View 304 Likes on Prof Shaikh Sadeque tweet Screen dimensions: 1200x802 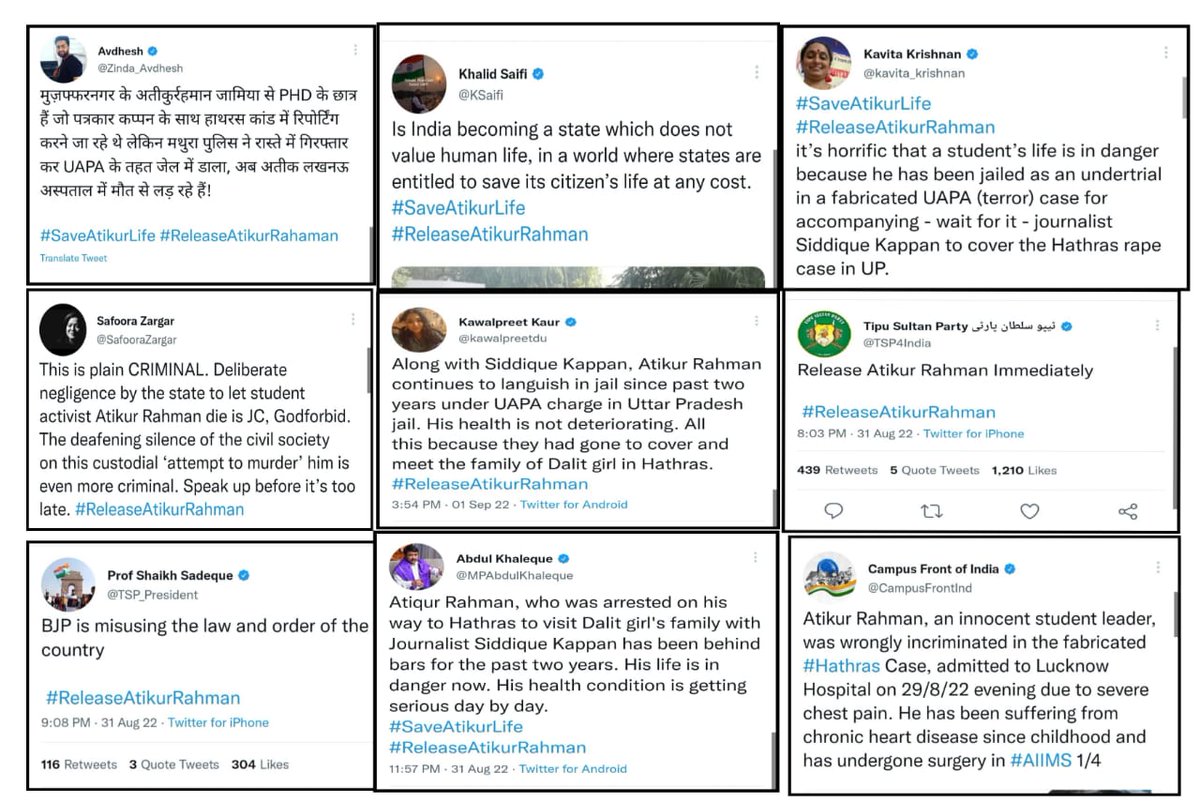click(x=260, y=764)
